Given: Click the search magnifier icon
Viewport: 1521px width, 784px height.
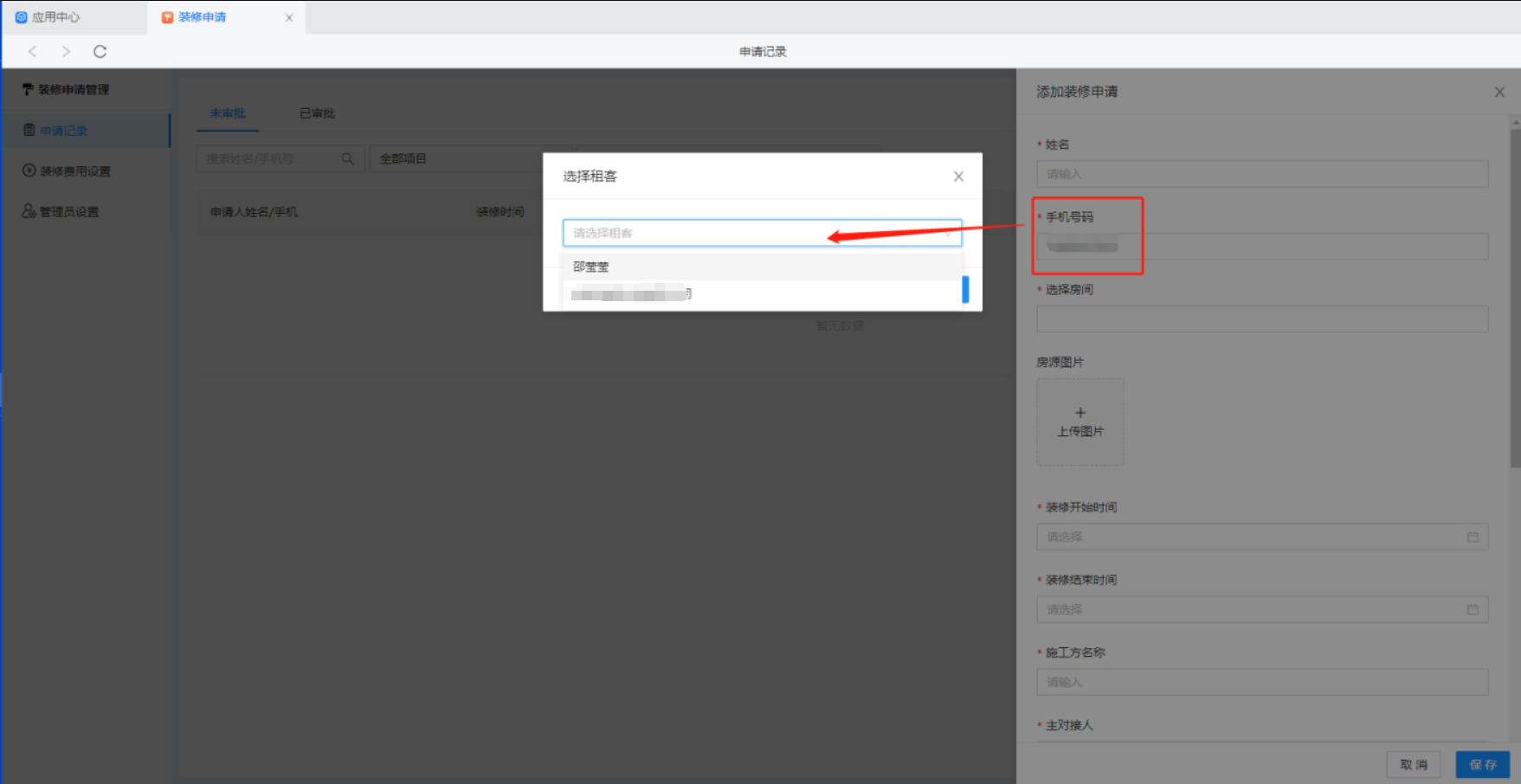Looking at the screenshot, I should point(348,159).
